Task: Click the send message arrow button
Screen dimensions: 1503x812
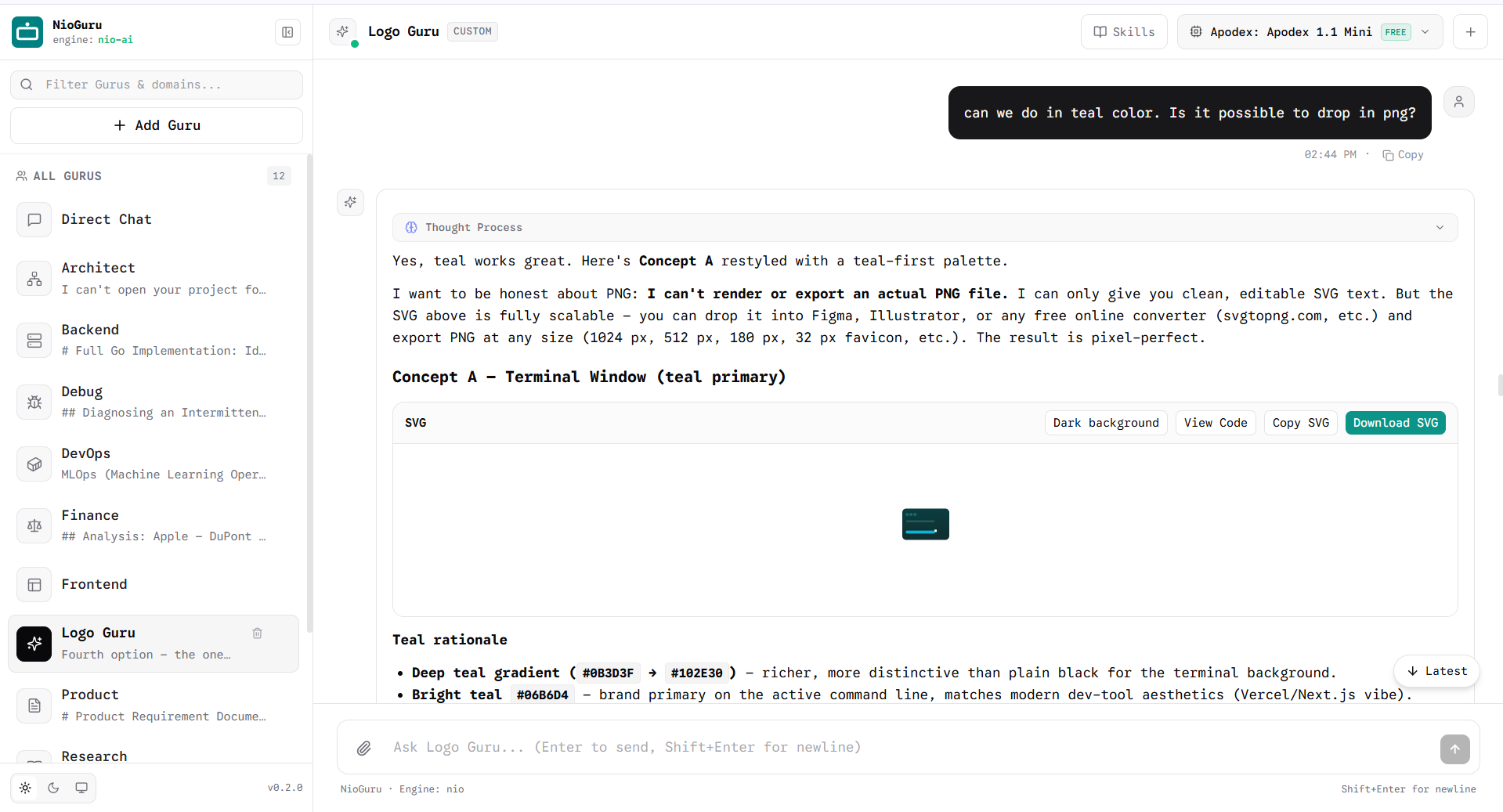Action: [1454, 749]
